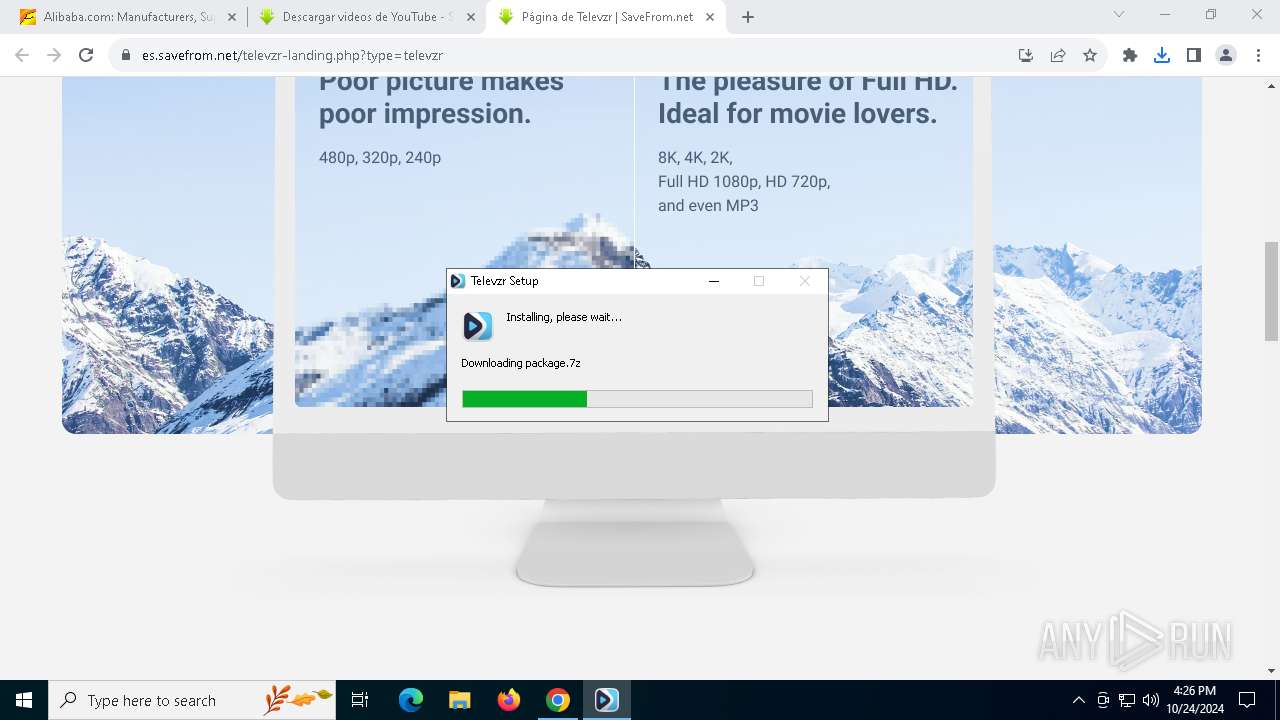Open the Windows Start menu
The width and height of the screenshot is (1280, 720).
coord(24,700)
